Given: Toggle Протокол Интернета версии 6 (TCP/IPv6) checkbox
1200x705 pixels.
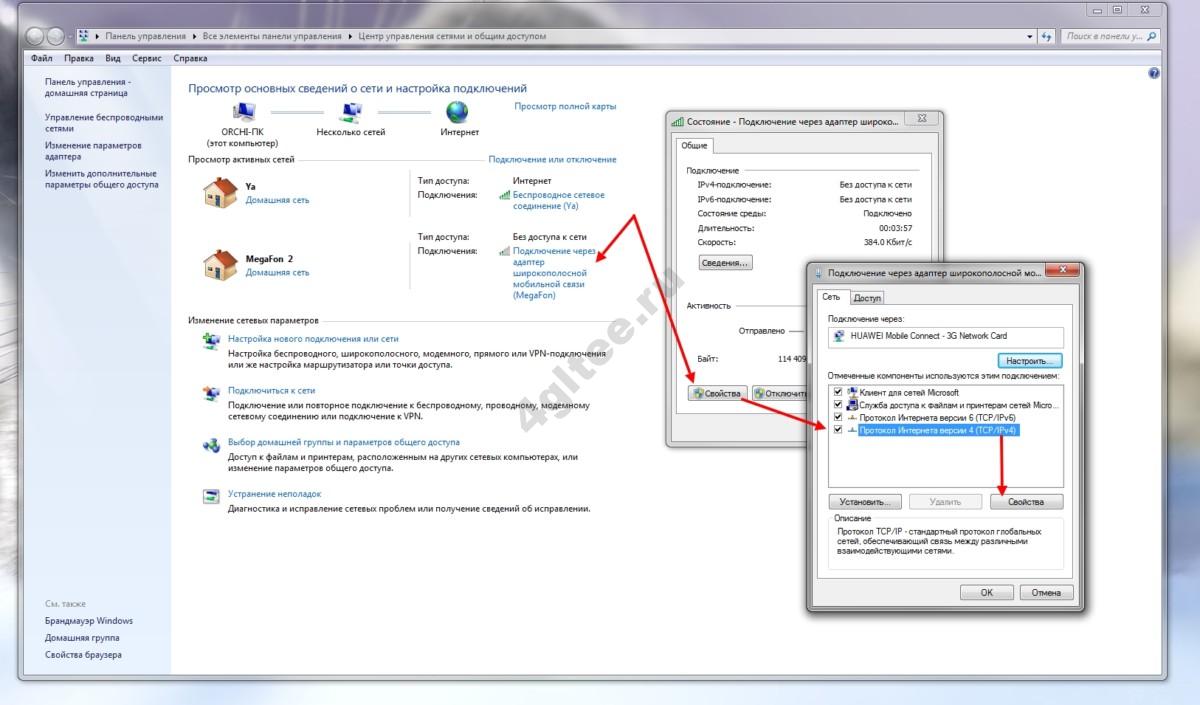Looking at the screenshot, I should click(838, 417).
